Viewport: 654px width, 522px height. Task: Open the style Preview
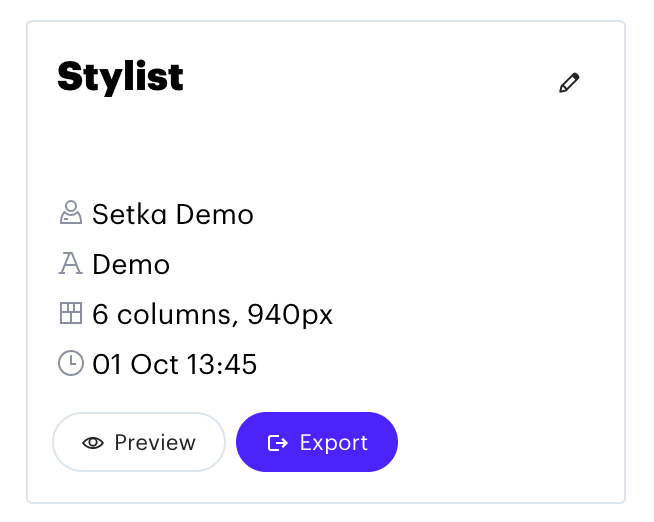pyautogui.click(x=139, y=442)
